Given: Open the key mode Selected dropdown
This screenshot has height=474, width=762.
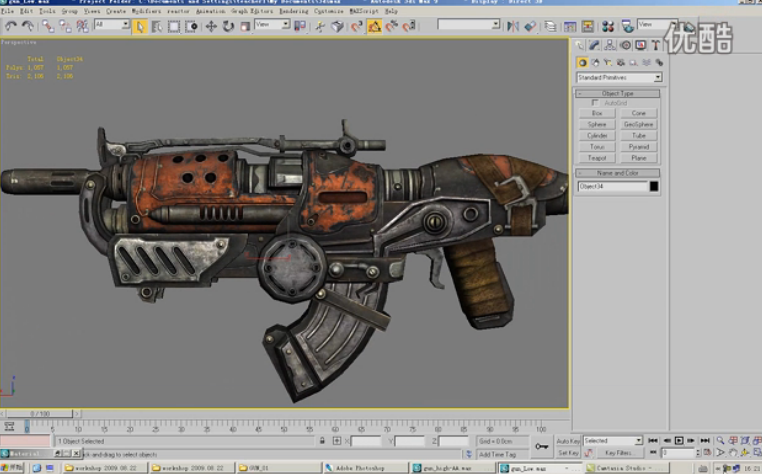Looking at the screenshot, I should pyautogui.click(x=613, y=440).
